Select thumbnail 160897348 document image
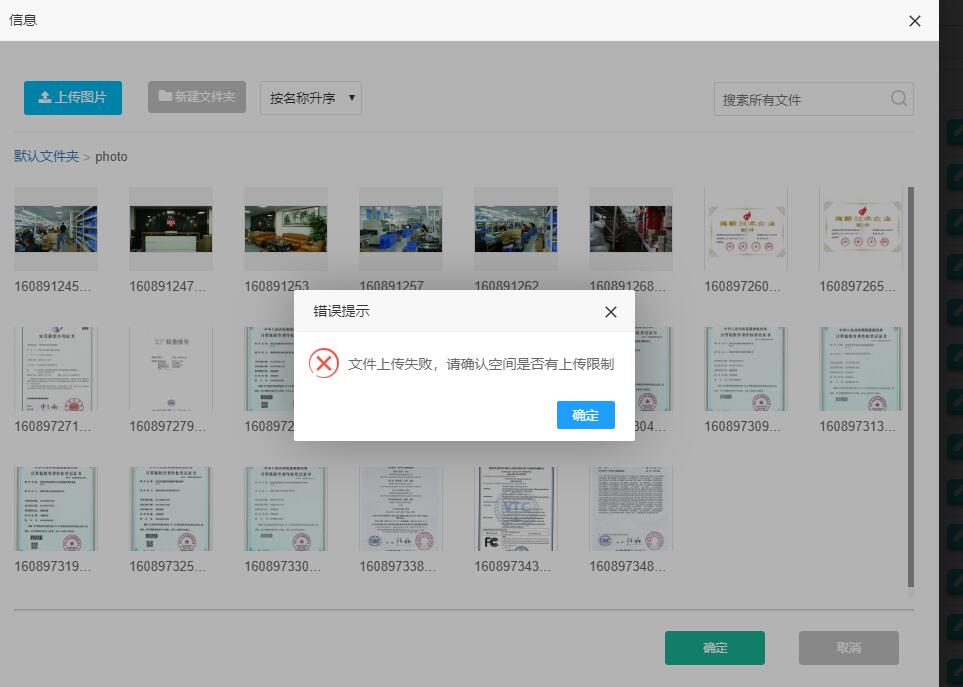This screenshot has width=963, height=687. (x=631, y=509)
